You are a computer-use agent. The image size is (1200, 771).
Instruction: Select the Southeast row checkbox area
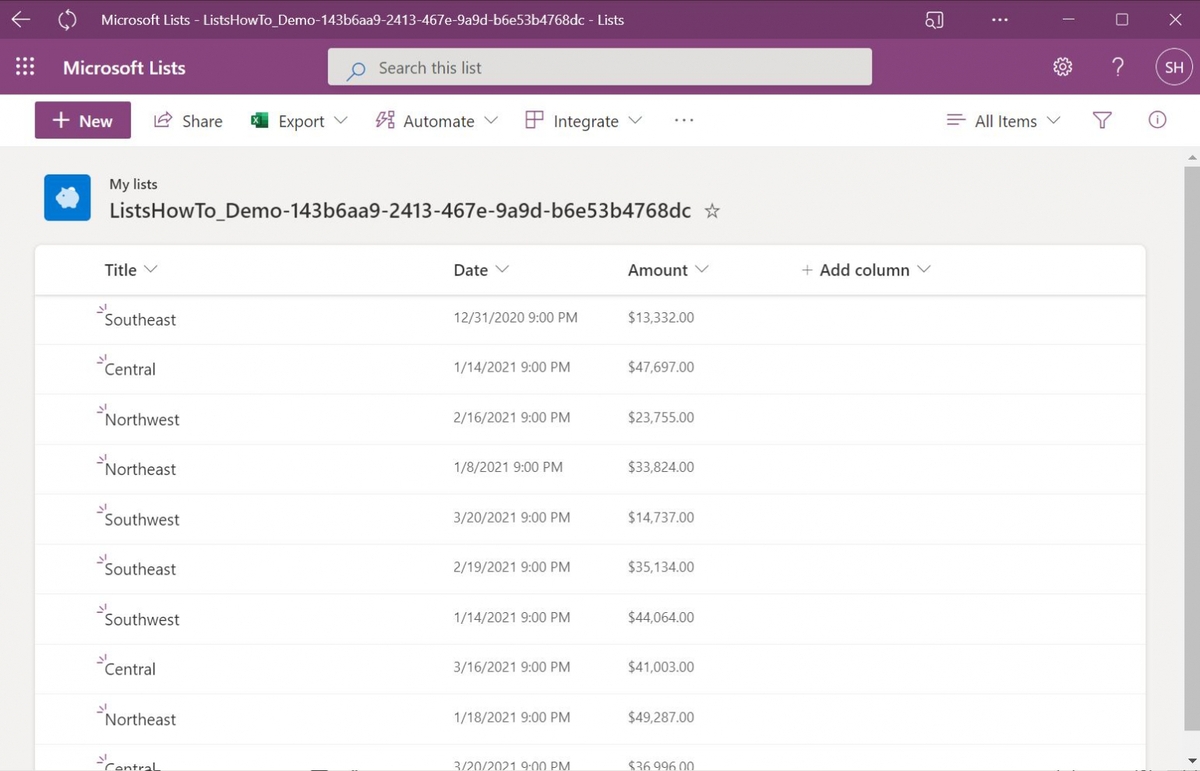pyautogui.click(x=72, y=319)
